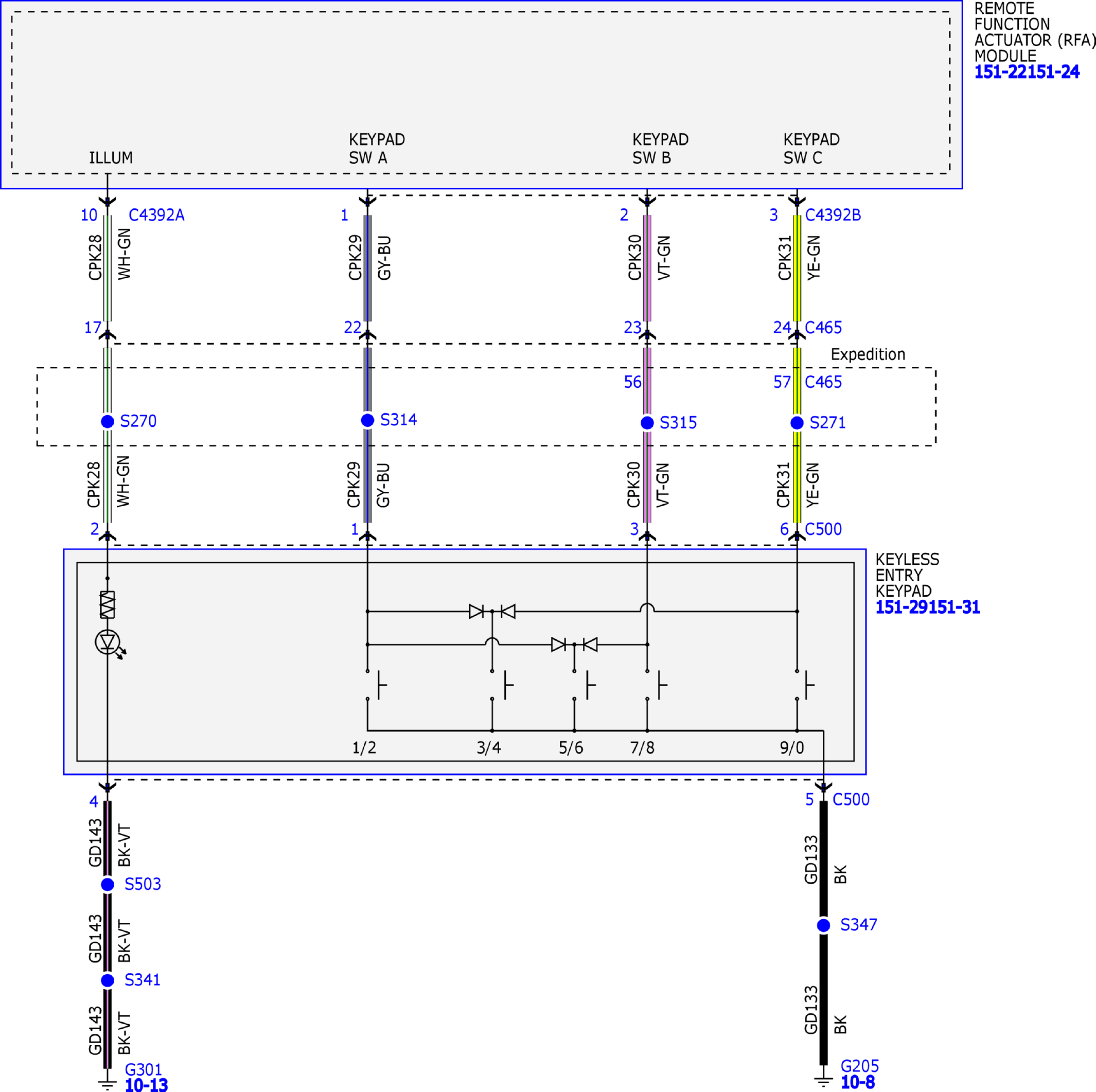
Task: Click the KEYLESS ENTRY KEYPAD title
Action: pyautogui.click(x=907, y=575)
